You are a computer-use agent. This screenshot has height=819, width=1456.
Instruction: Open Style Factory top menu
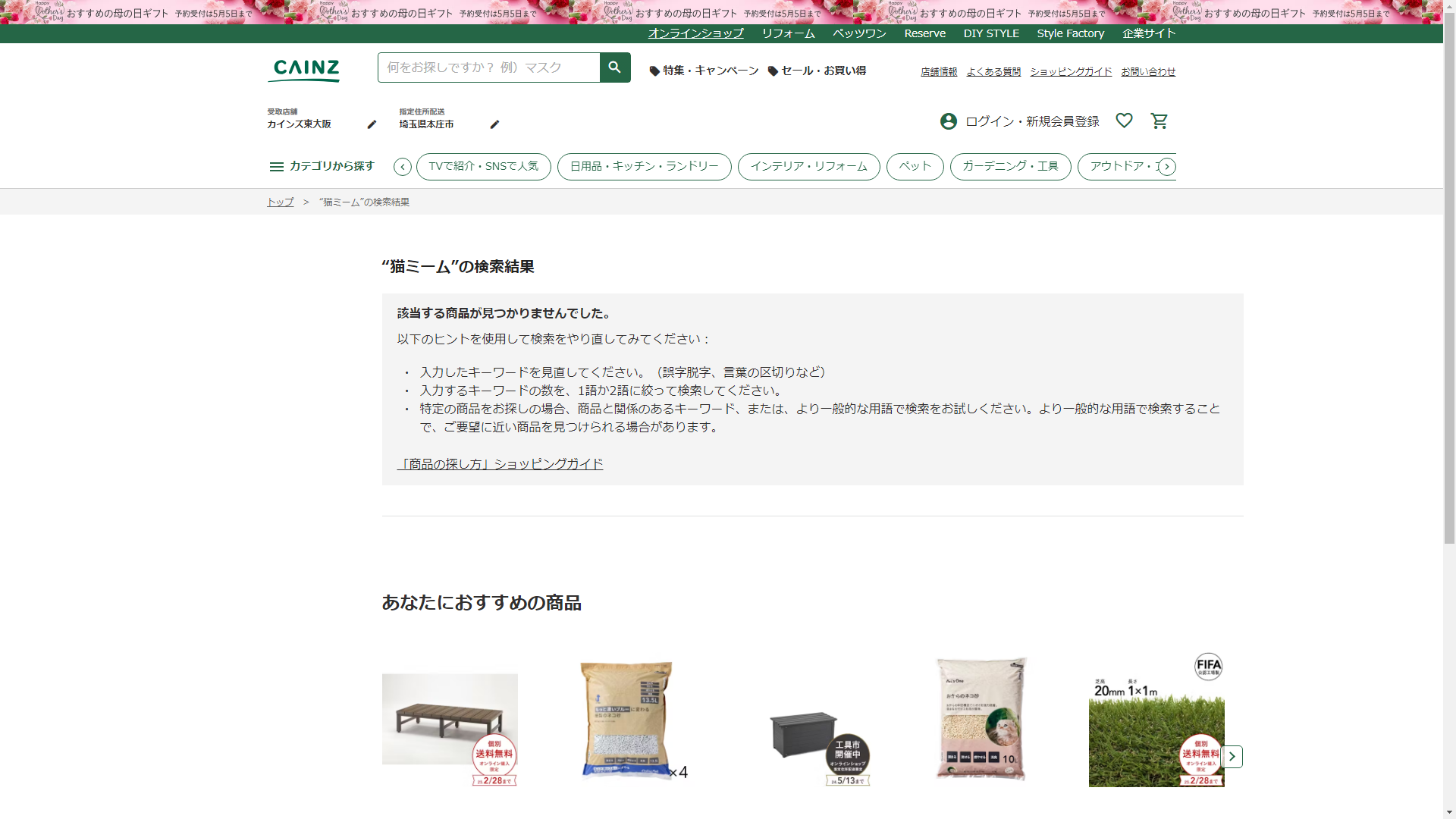point(1070,33)
